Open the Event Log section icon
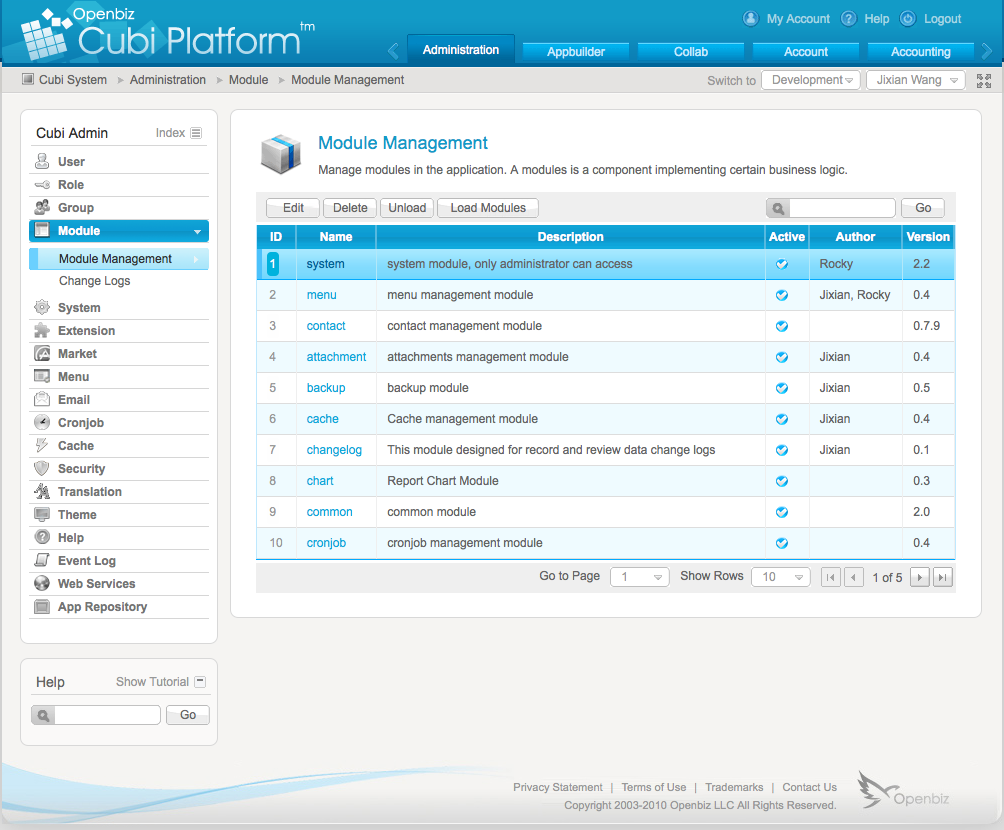This screenshot has width=1004, height=830. click(40, 560)
